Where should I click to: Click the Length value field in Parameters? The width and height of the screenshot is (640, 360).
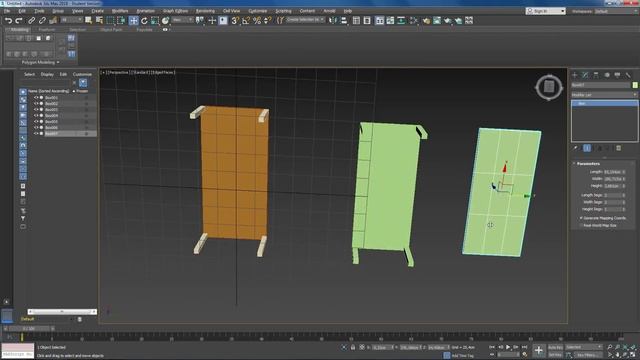[612, 172]
